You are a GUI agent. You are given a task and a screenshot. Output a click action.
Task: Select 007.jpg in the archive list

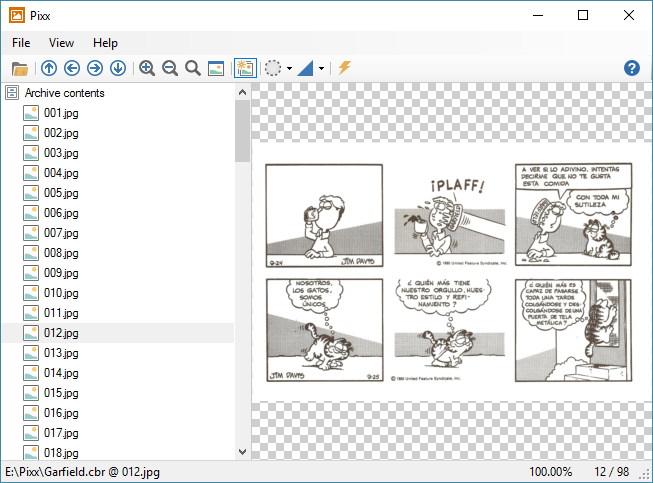(x=61, y=233)
